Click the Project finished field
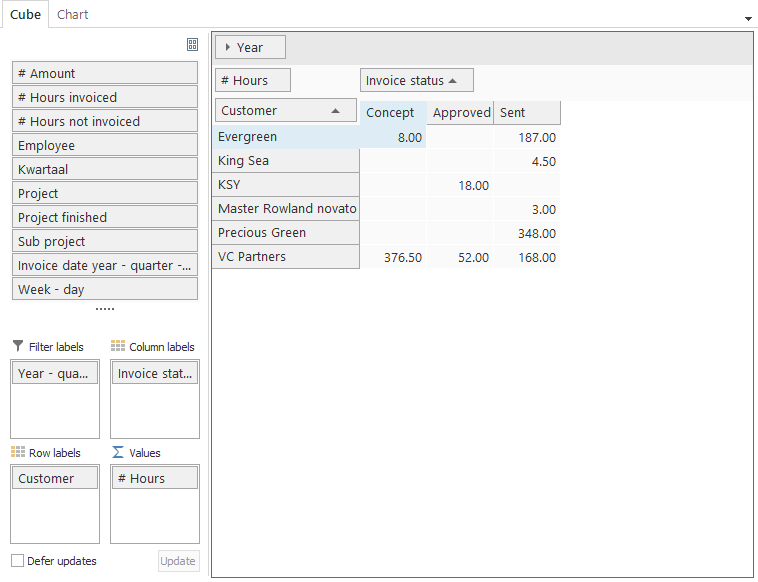The width and height of the screenshot is (758, 582). [x=105, y=217]
